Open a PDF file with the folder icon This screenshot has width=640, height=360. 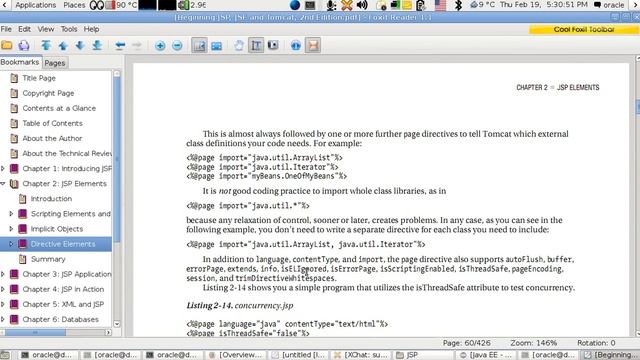[7, 45]
